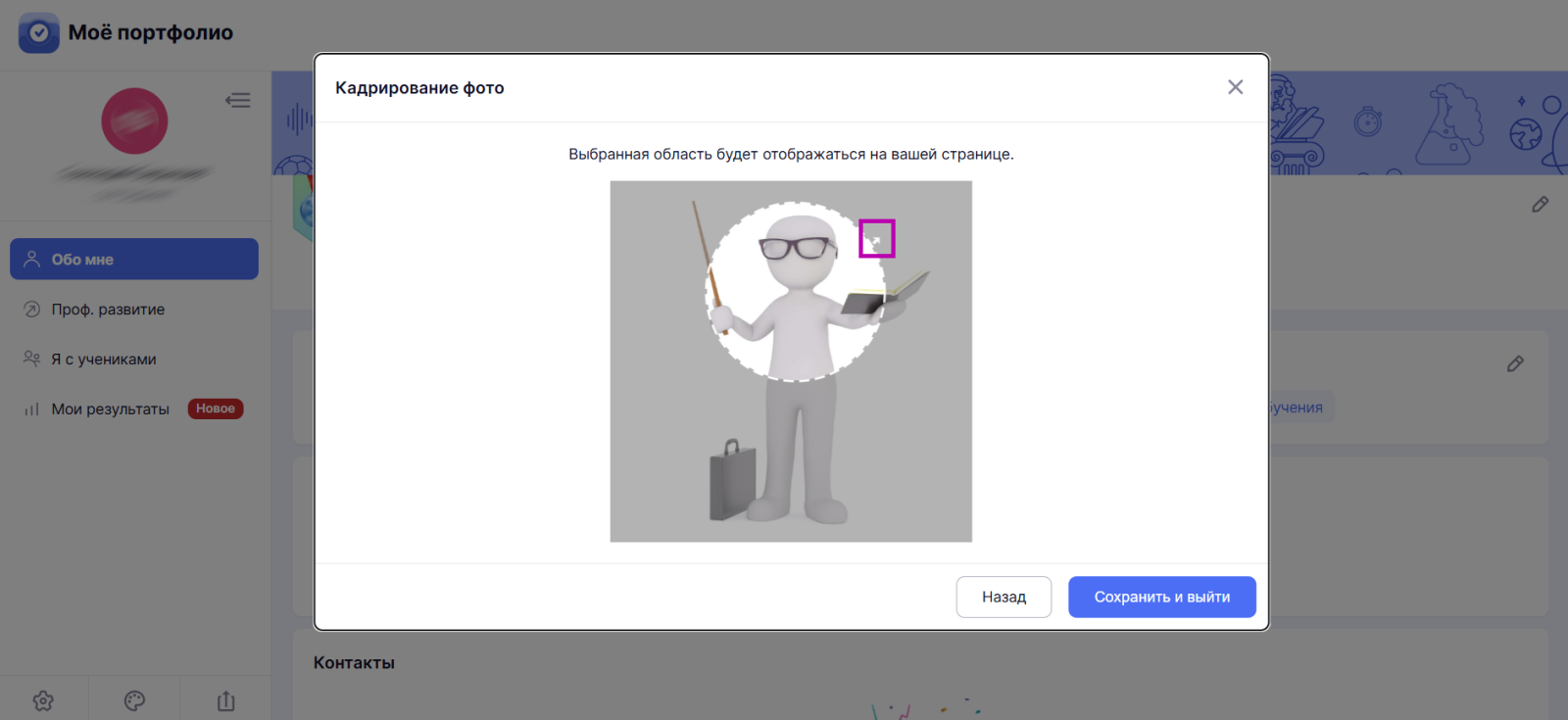Click the Моё портфолио logo icon
This screenshot has height=720, width=1568.
click(x=38, y=32)
